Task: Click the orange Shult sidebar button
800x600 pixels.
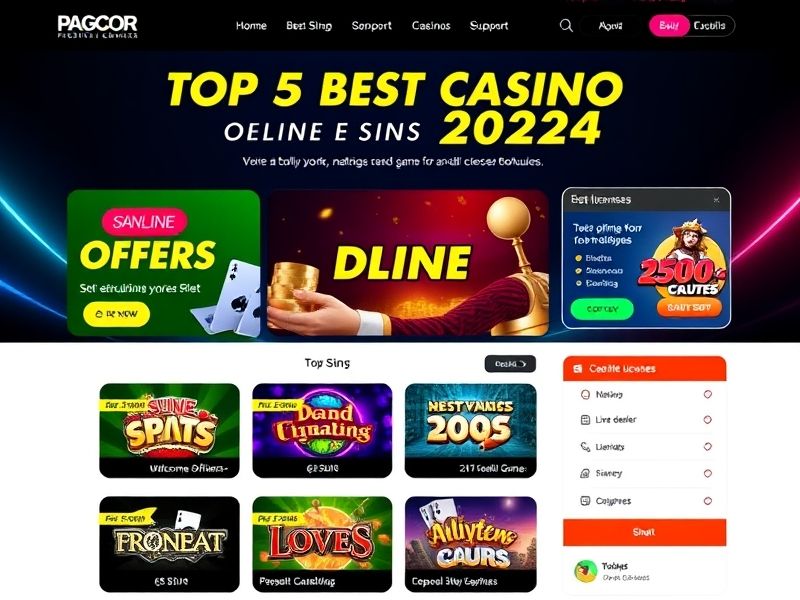Action: 644,532
